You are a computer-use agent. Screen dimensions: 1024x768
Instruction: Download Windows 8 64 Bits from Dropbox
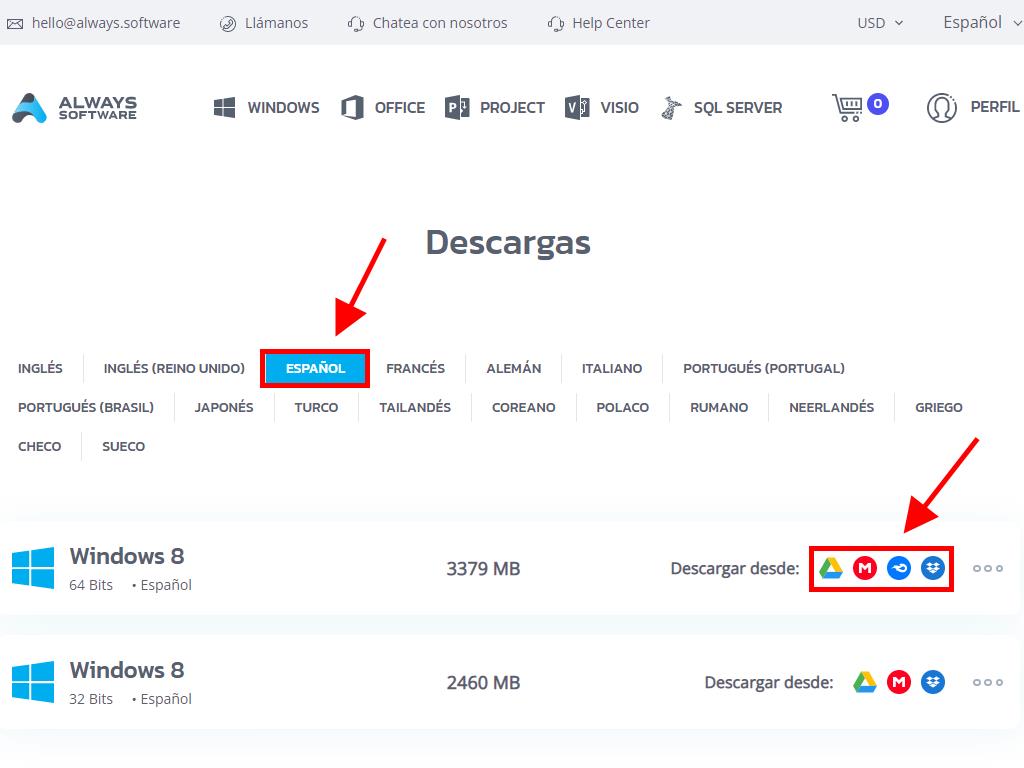[x=933, y=568]
